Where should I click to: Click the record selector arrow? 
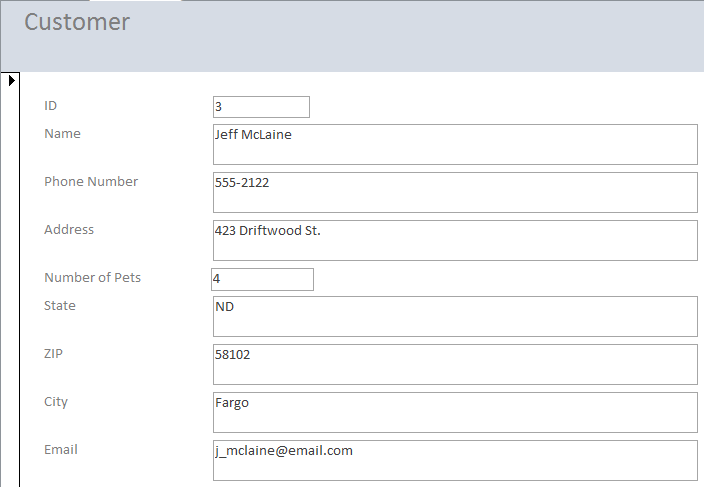point(12,80)
